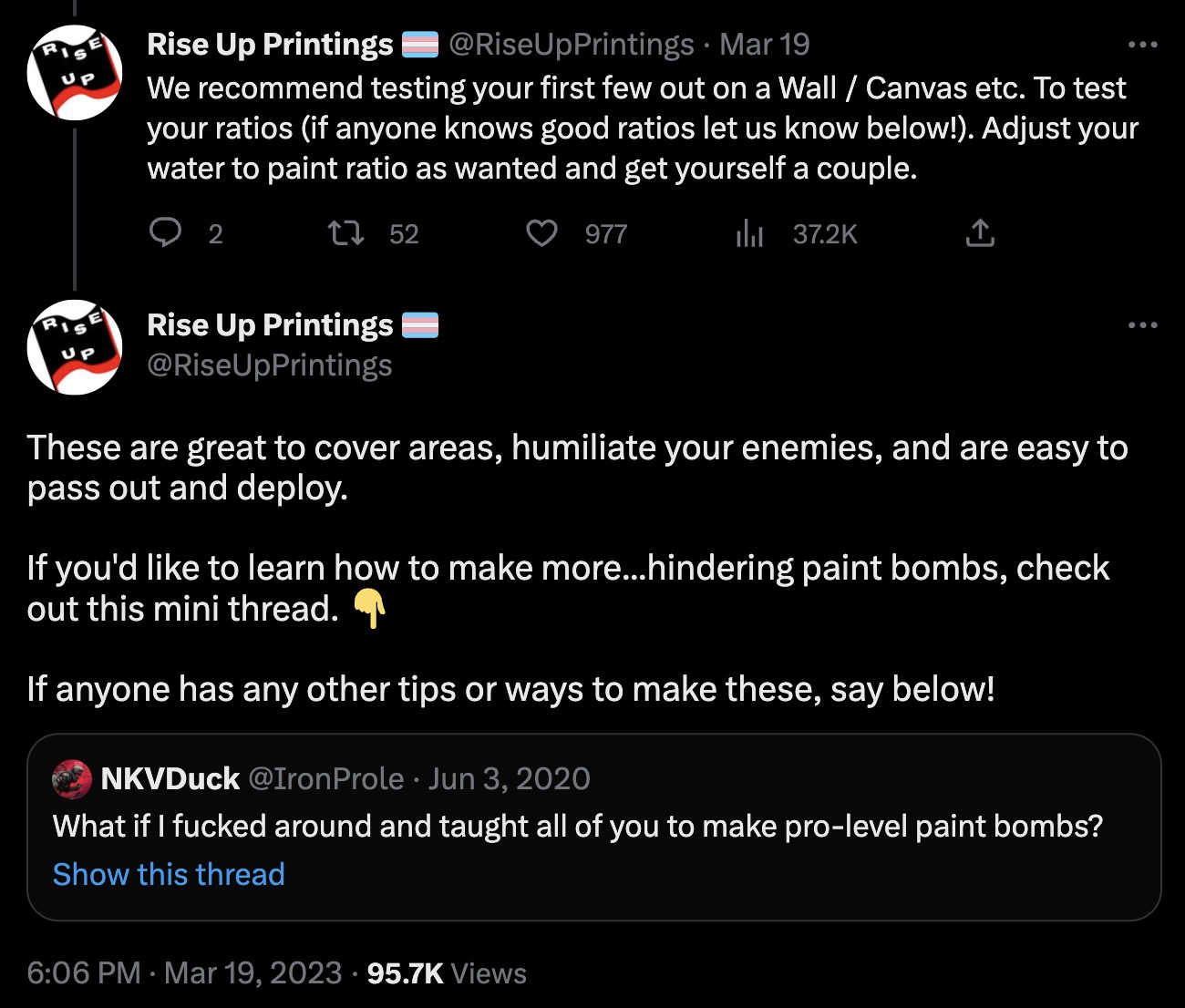Open @RiseUpPrintings handle under main tweet
The image size is (1185, 1008).
(x=270, y=365)
